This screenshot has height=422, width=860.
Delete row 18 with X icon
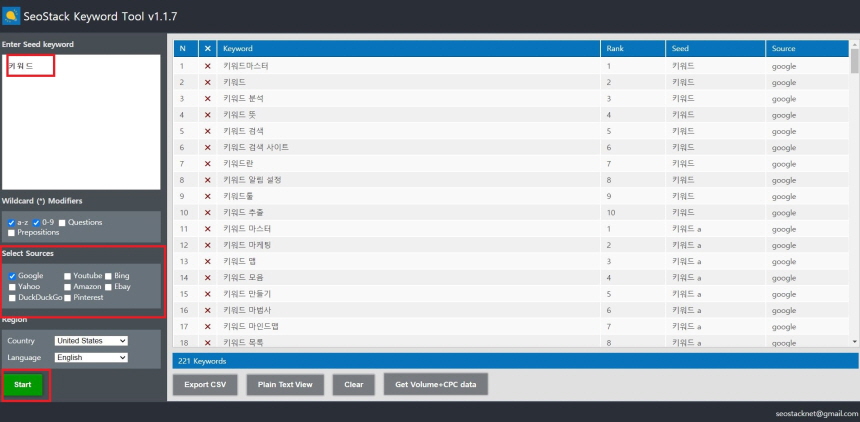point(207,342)
